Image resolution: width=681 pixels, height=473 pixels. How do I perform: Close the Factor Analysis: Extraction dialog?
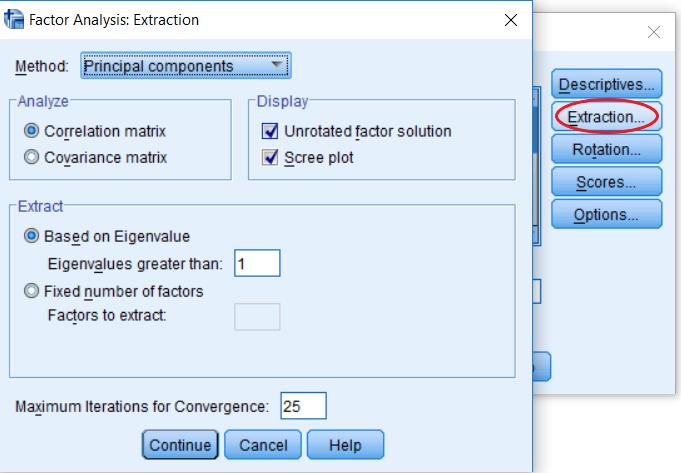(511, 20)
